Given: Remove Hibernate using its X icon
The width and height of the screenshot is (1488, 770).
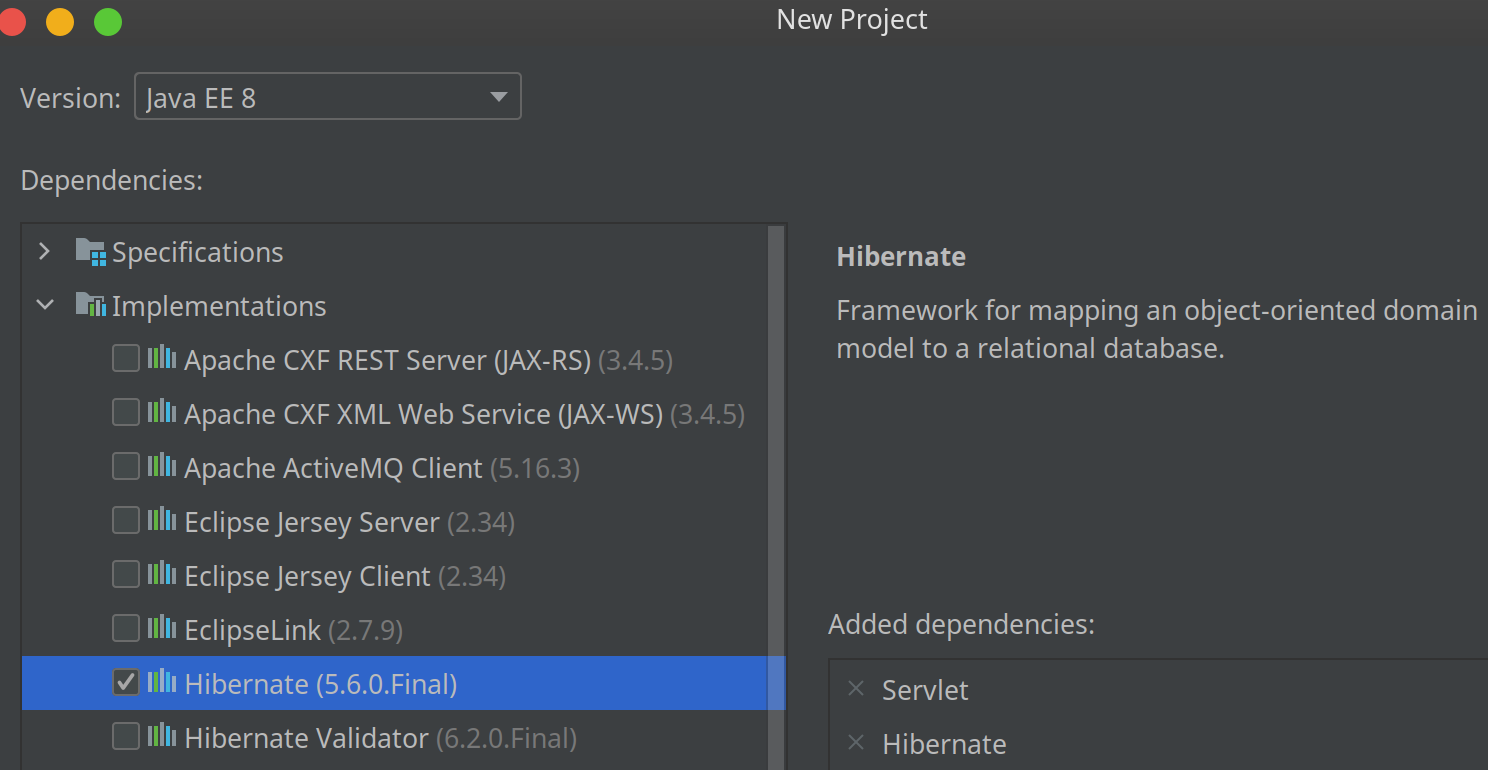Looking at the screenshot, I should (x=856, y=743).
